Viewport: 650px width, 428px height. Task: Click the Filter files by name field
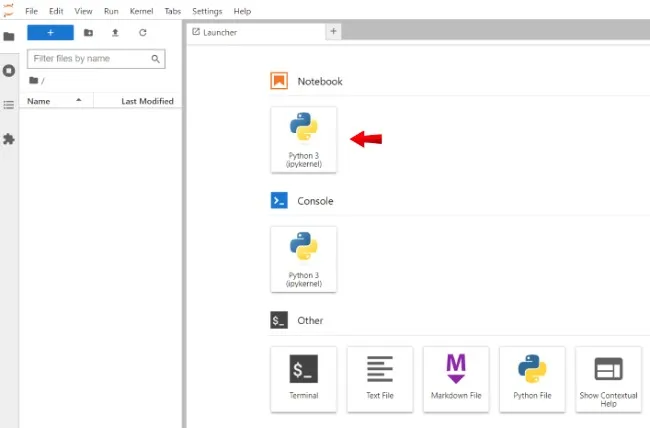pyautogui.click(x=96, y=59)
